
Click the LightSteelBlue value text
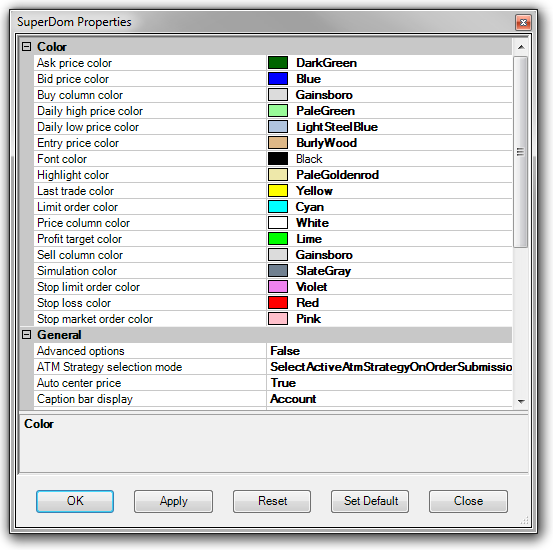point(337,127)
